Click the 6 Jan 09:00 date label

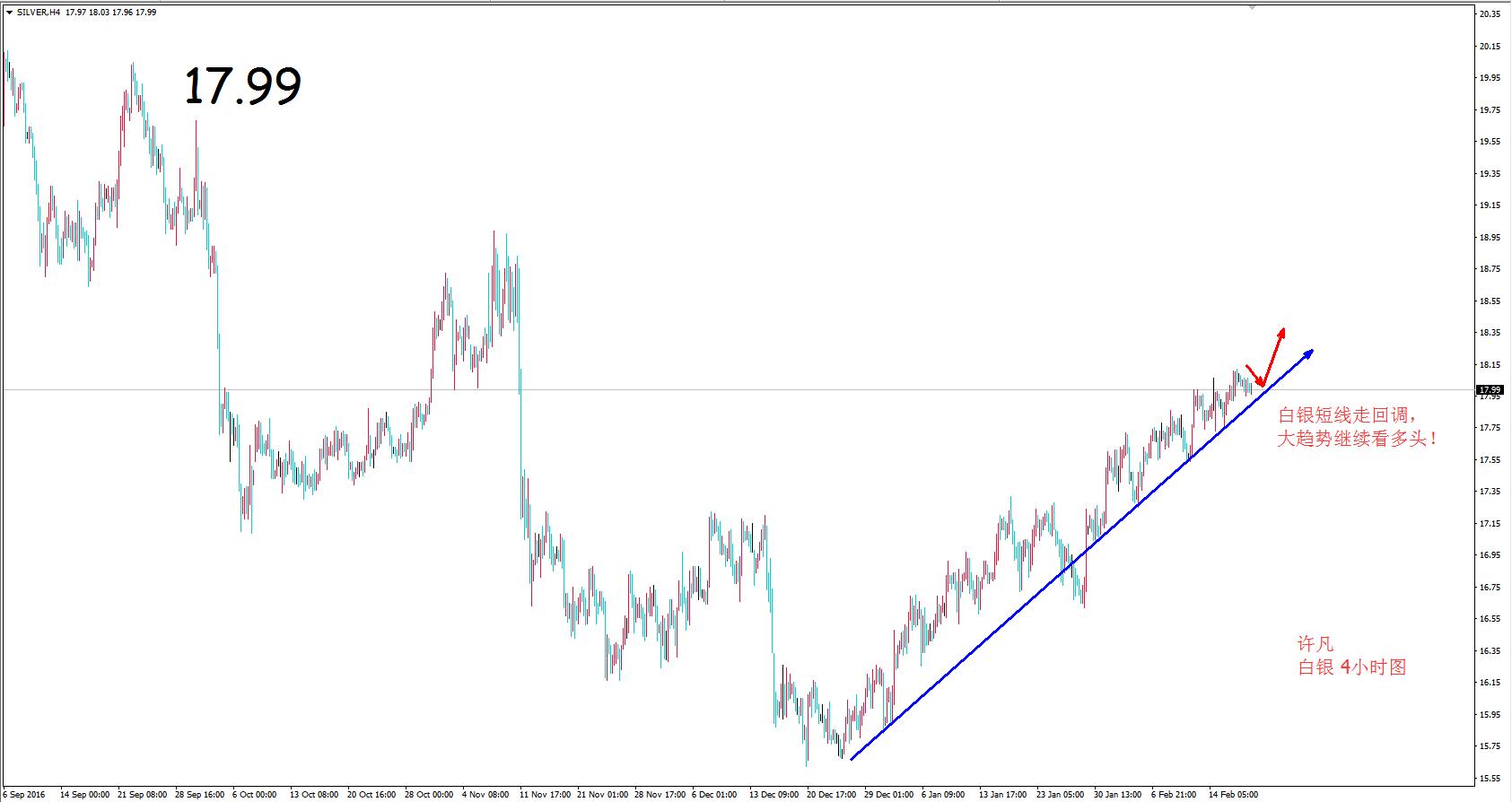(944, 795)
